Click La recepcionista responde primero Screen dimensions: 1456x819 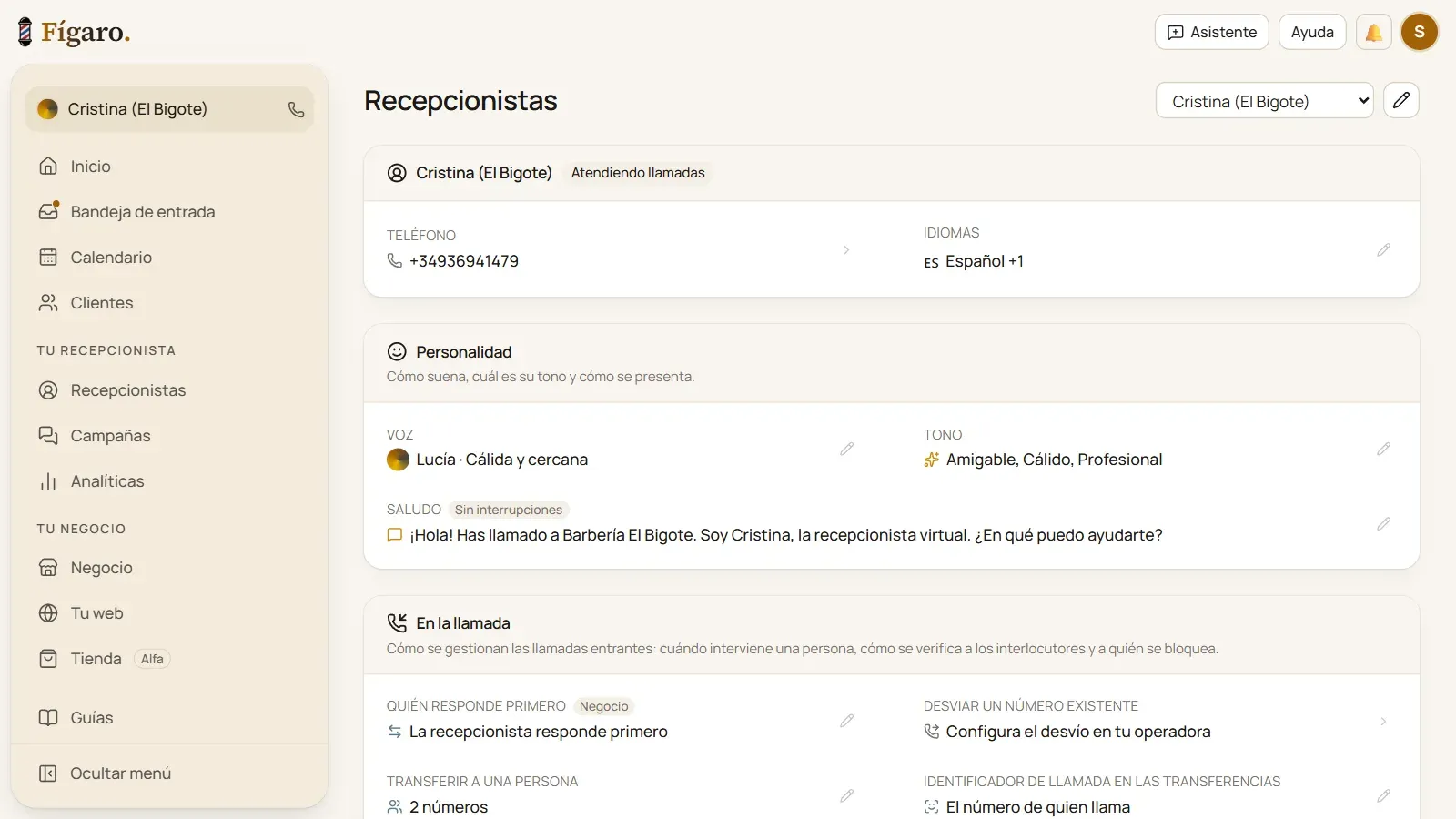pos(539,732)
